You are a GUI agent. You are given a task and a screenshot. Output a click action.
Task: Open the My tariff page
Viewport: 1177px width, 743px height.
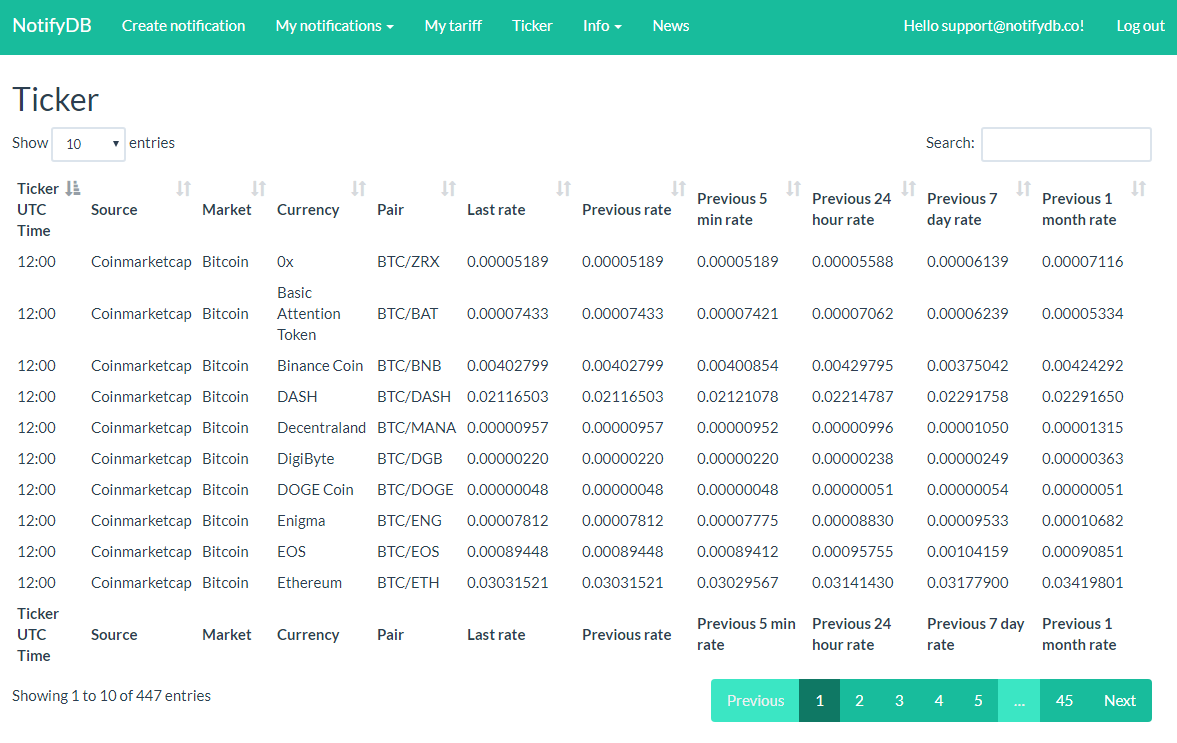[453, 25]
